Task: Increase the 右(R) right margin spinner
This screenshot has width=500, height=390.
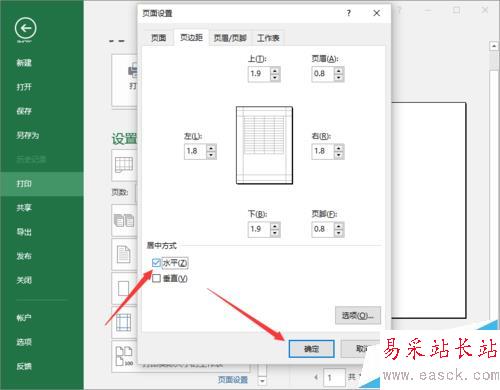Action: coord(339,148)
